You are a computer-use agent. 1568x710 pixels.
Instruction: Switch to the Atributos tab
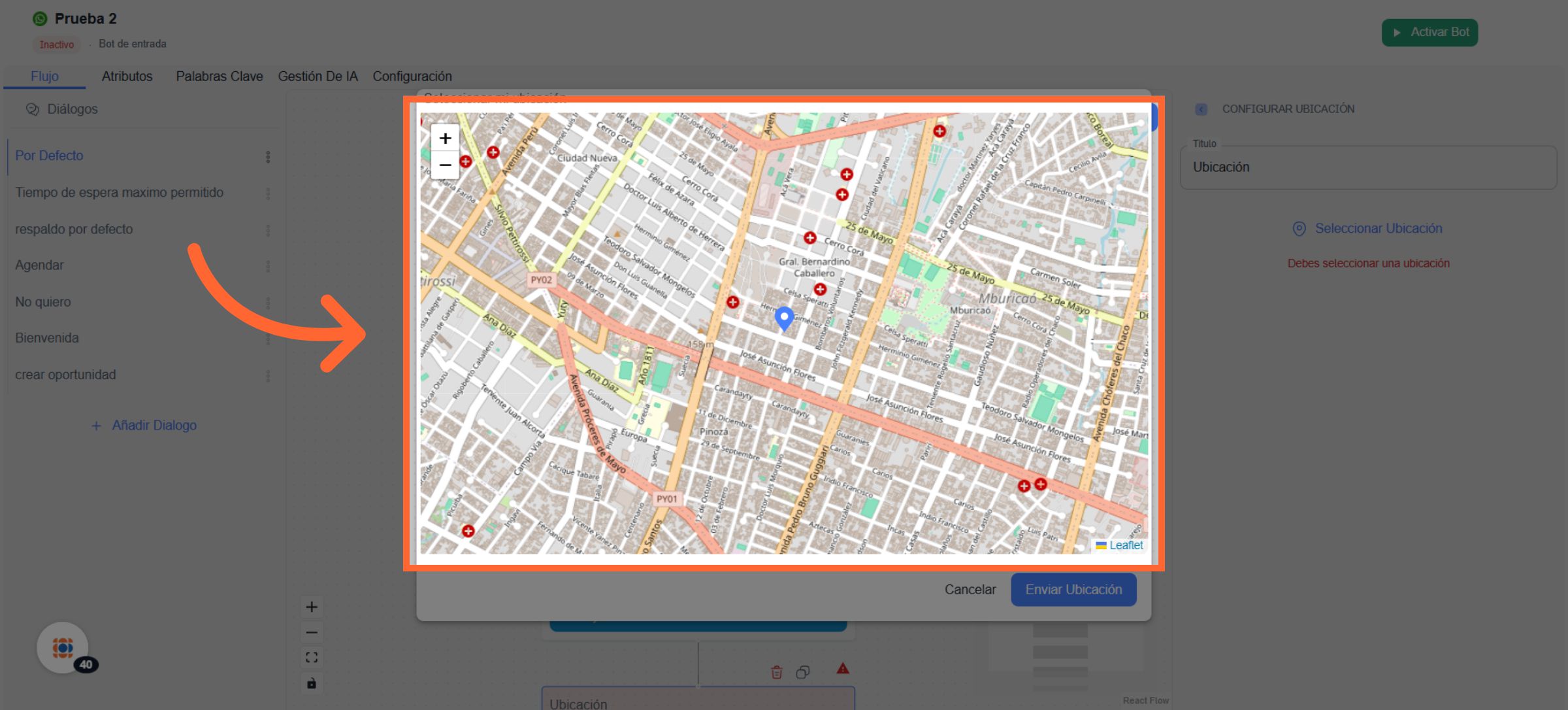[127, 76]
